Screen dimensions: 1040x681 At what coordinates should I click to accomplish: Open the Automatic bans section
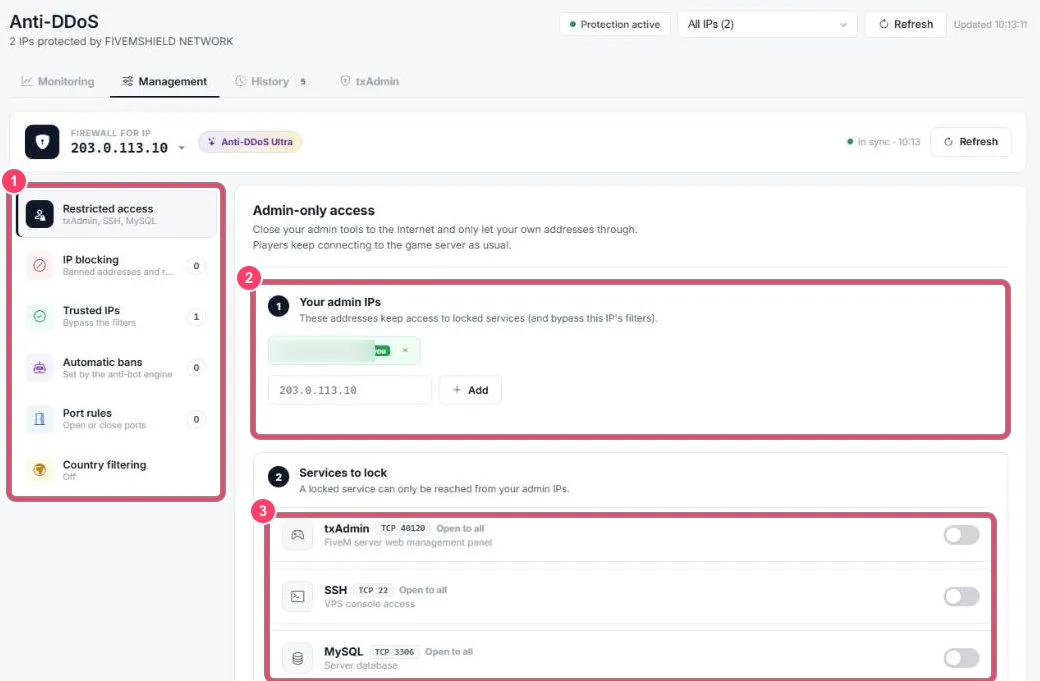(x=117, y=367)
